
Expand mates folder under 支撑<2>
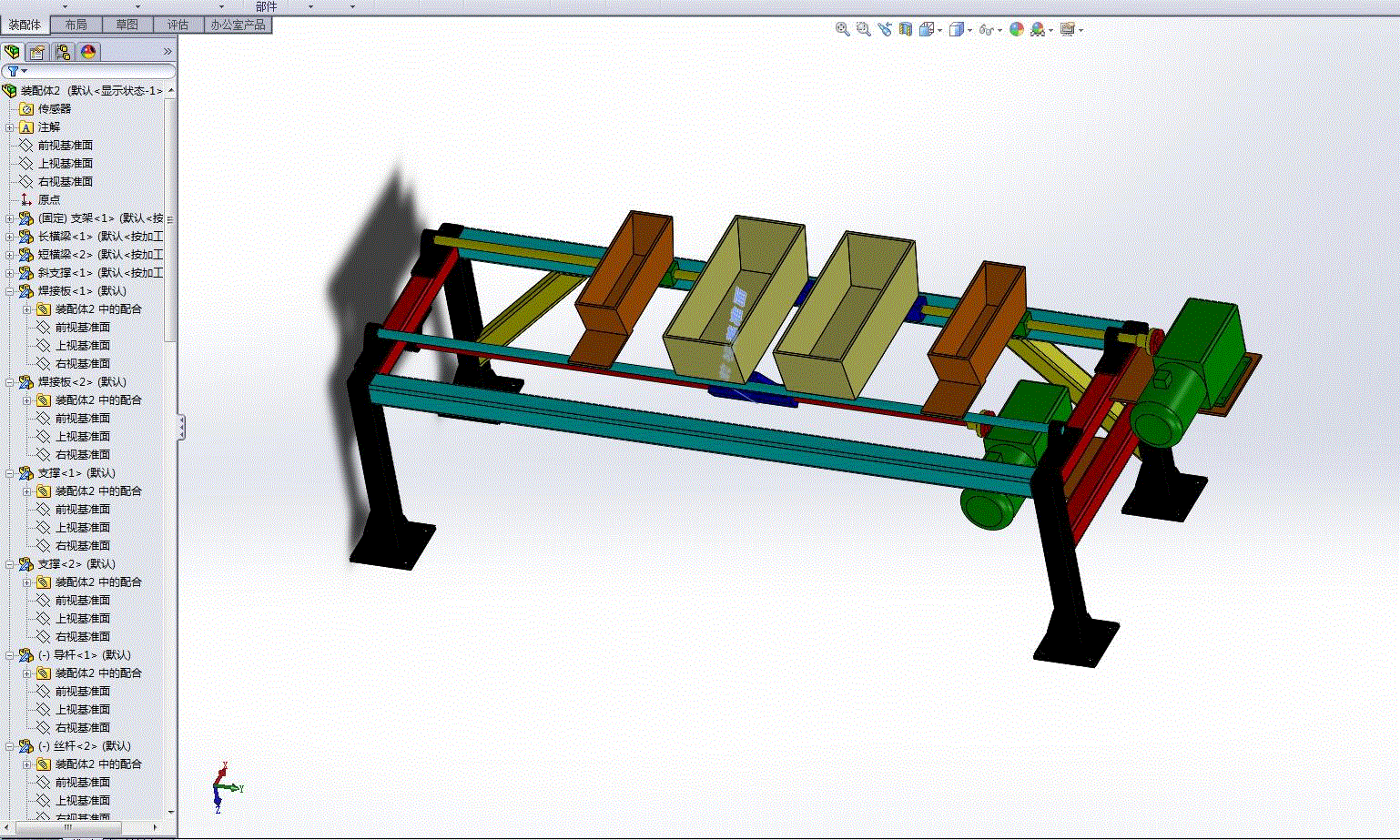[27, 582]
